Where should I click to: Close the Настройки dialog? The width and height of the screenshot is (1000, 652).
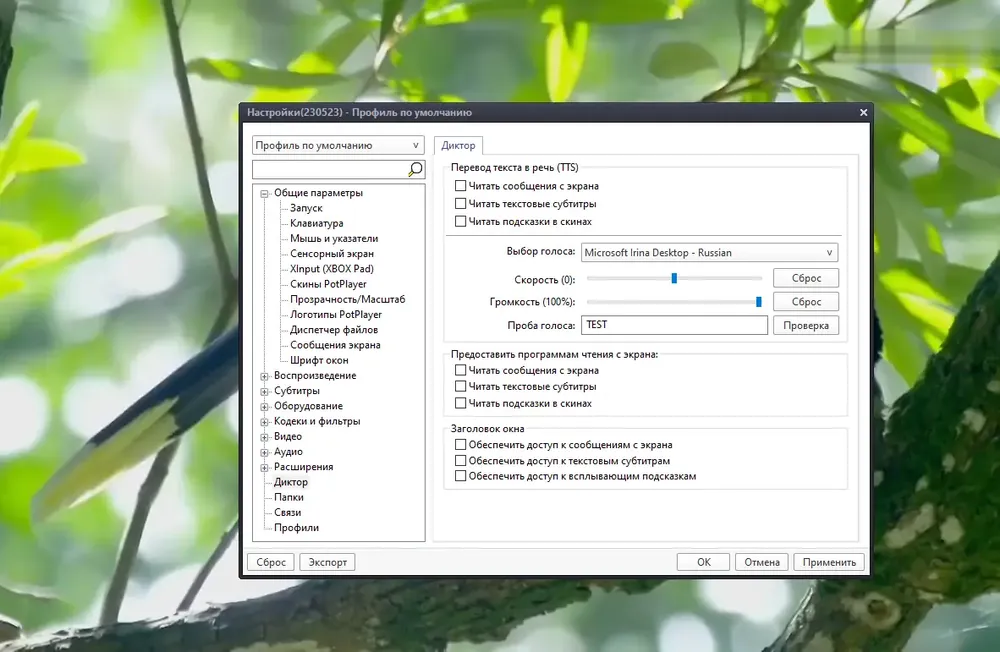(x=864, y=112)
